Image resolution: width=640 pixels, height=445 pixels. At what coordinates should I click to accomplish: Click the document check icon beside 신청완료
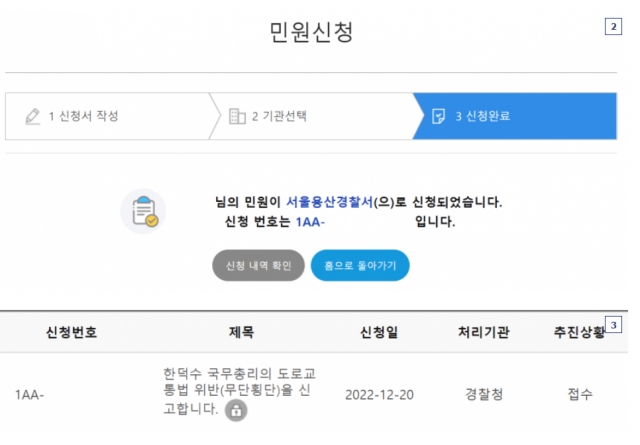coord(438,116)
